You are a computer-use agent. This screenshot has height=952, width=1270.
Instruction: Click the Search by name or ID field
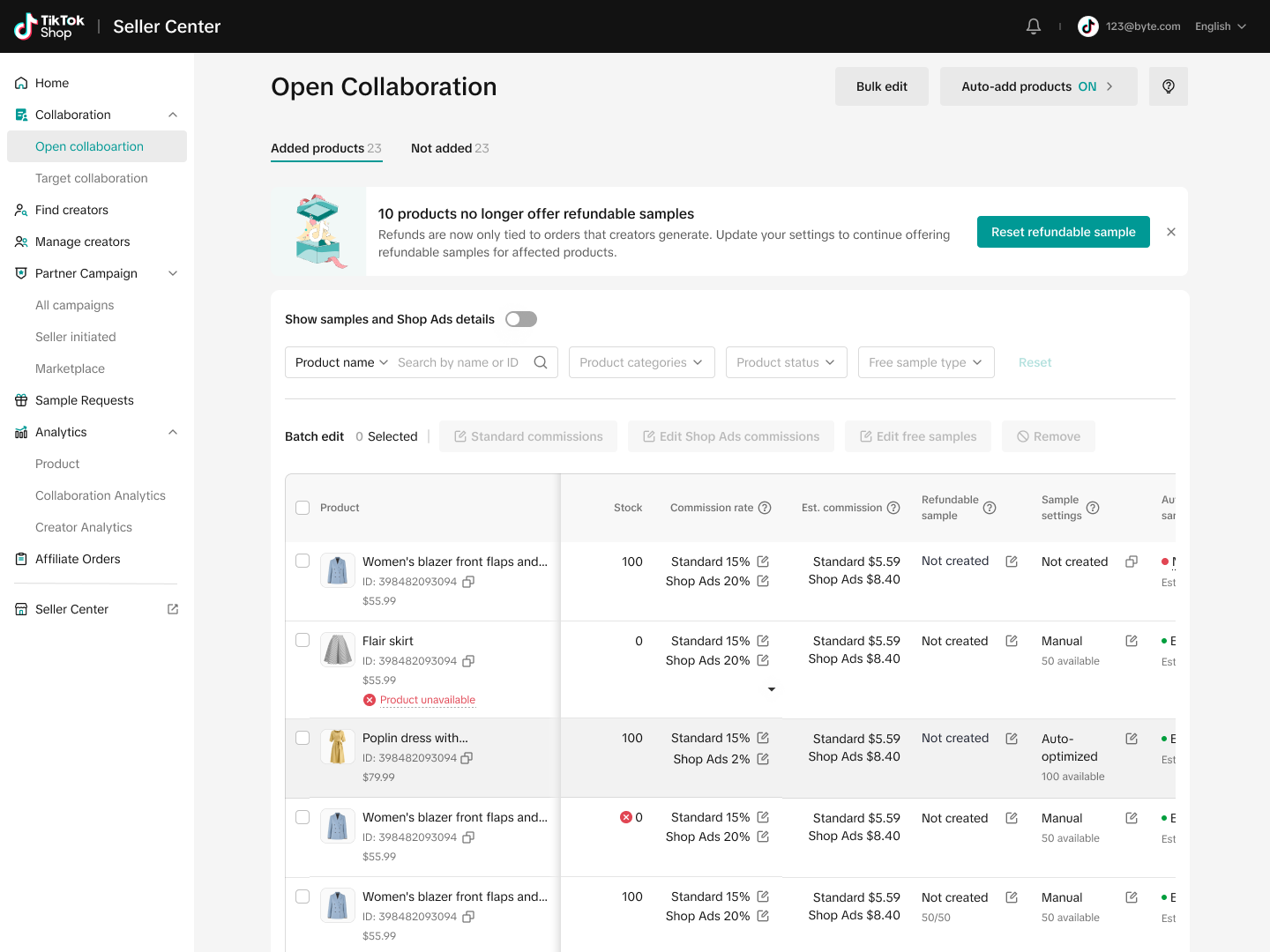pos(459,362)
